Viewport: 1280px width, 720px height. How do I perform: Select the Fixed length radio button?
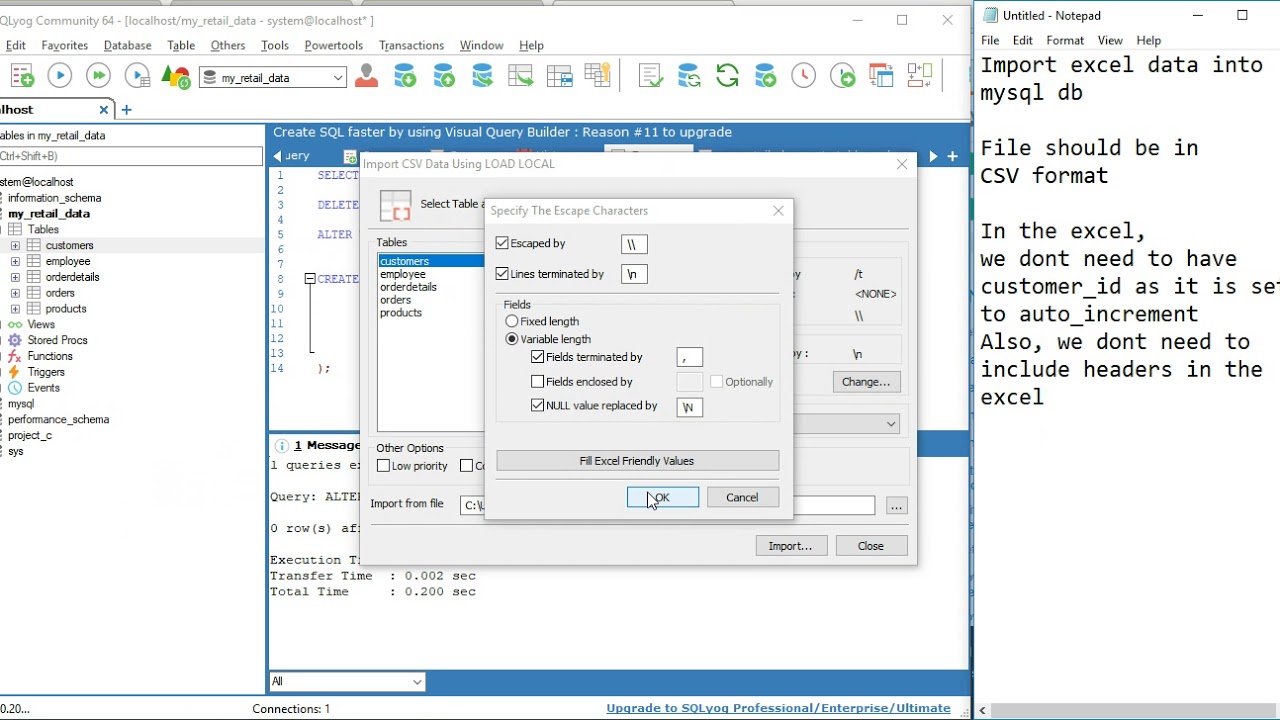[x=512, y=322]
